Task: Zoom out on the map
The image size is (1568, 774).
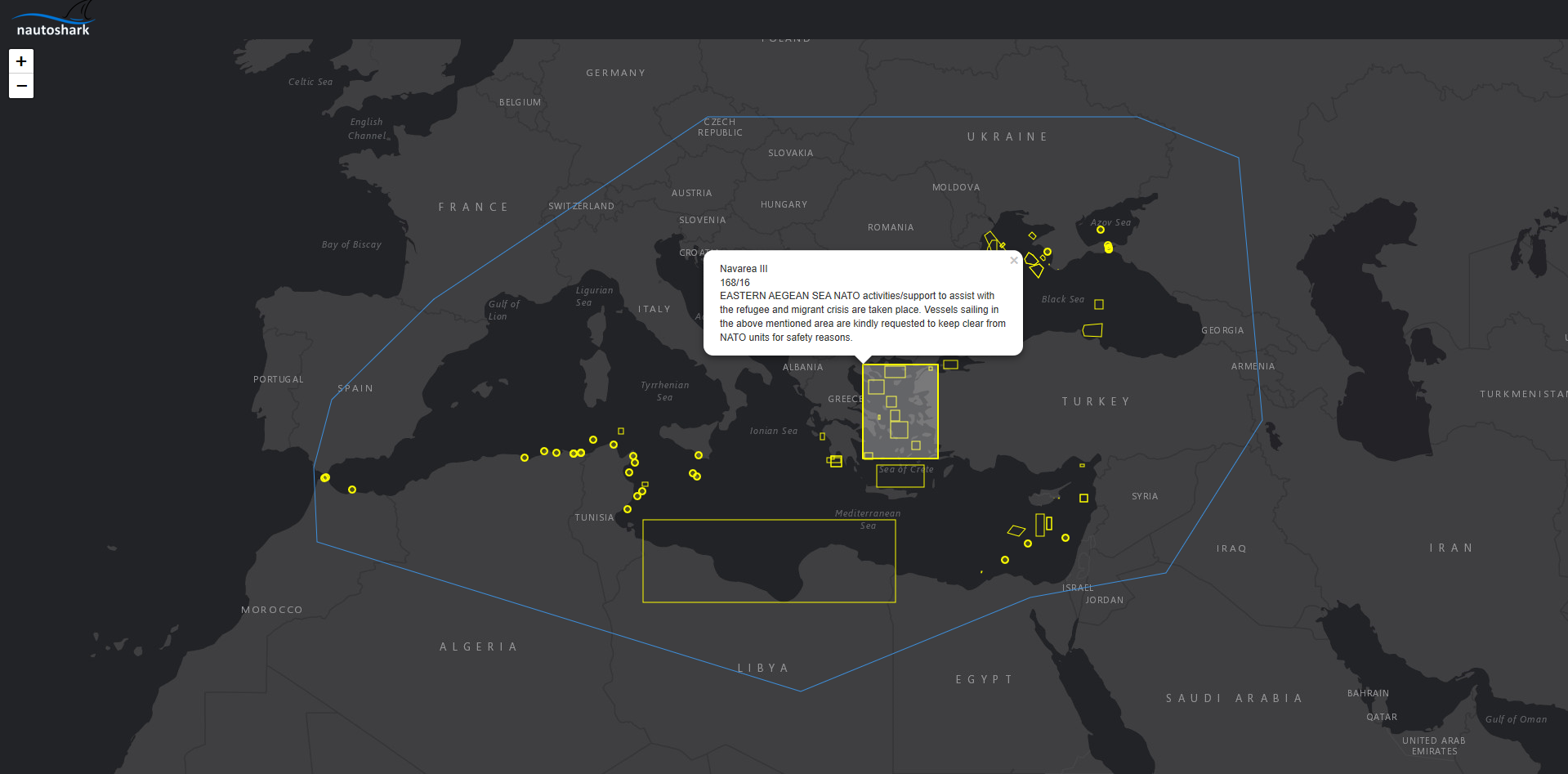Action: coord(21,86)
